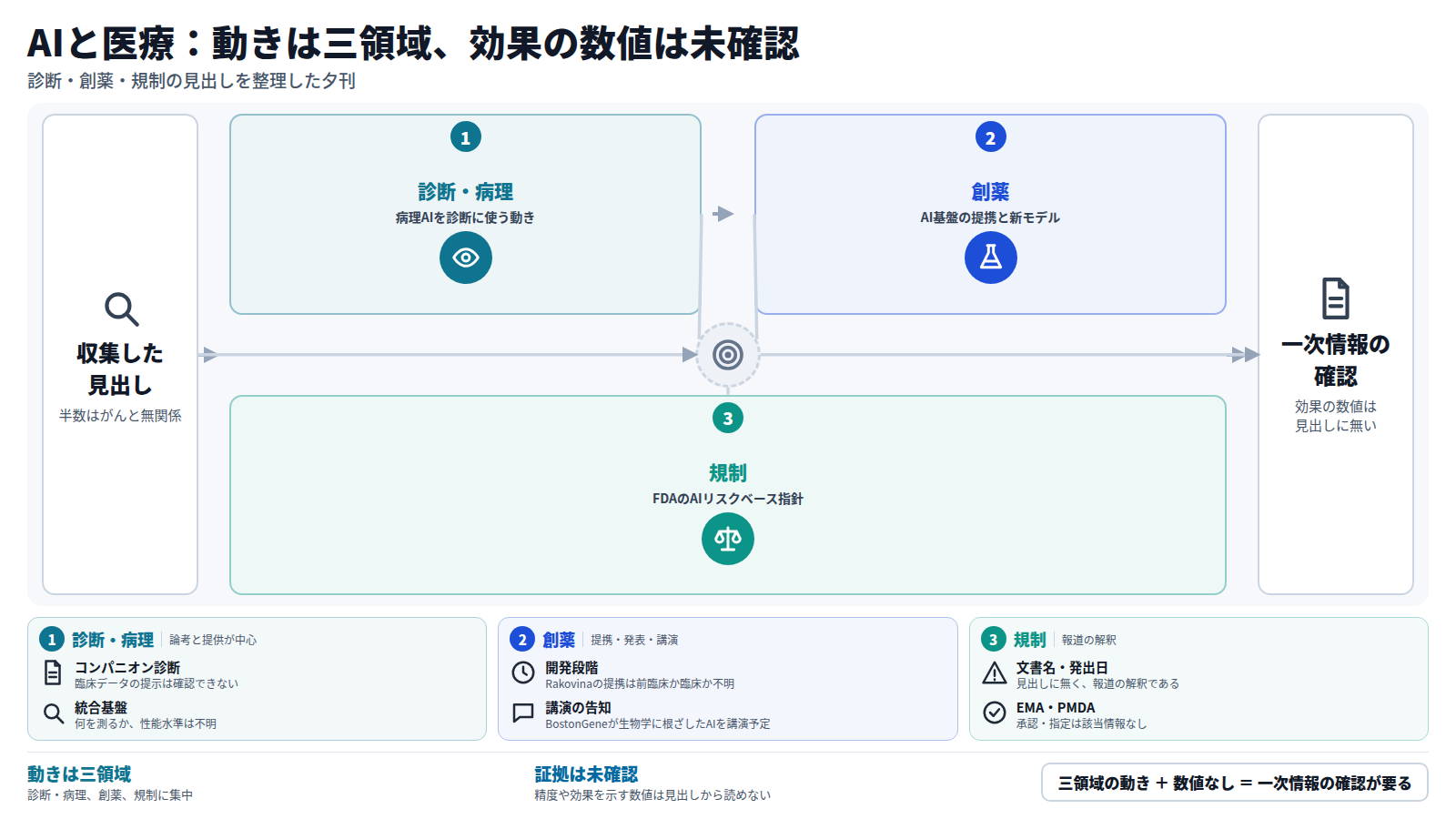The image size is (1456, 819).
Task: Click the 創薬 heading in the bottom panel
Action: [559, 640]
